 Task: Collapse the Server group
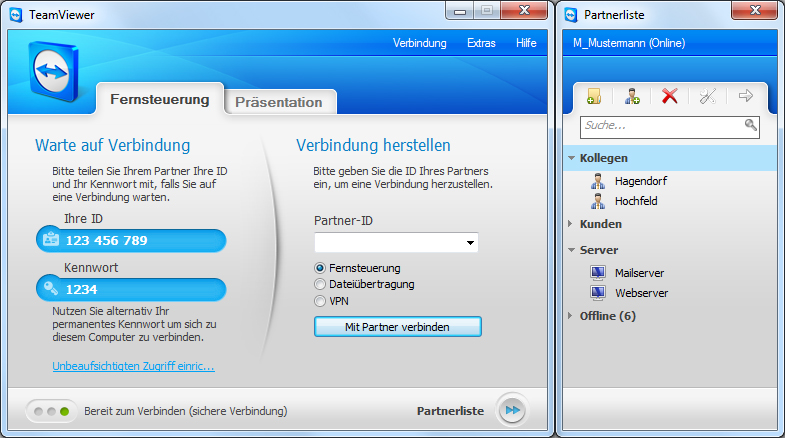pyautogui.click(x=571, y=250)
